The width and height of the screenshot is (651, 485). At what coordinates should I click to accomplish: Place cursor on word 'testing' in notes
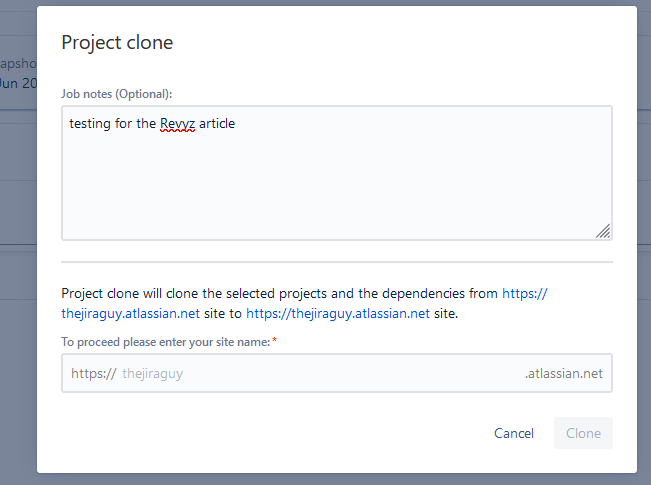90,123
